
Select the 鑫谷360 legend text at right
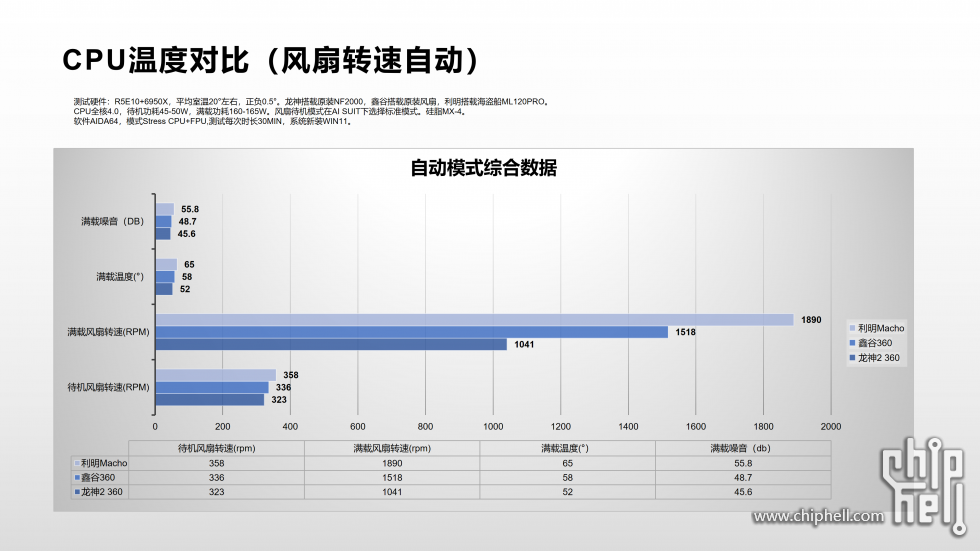point(875,343)
